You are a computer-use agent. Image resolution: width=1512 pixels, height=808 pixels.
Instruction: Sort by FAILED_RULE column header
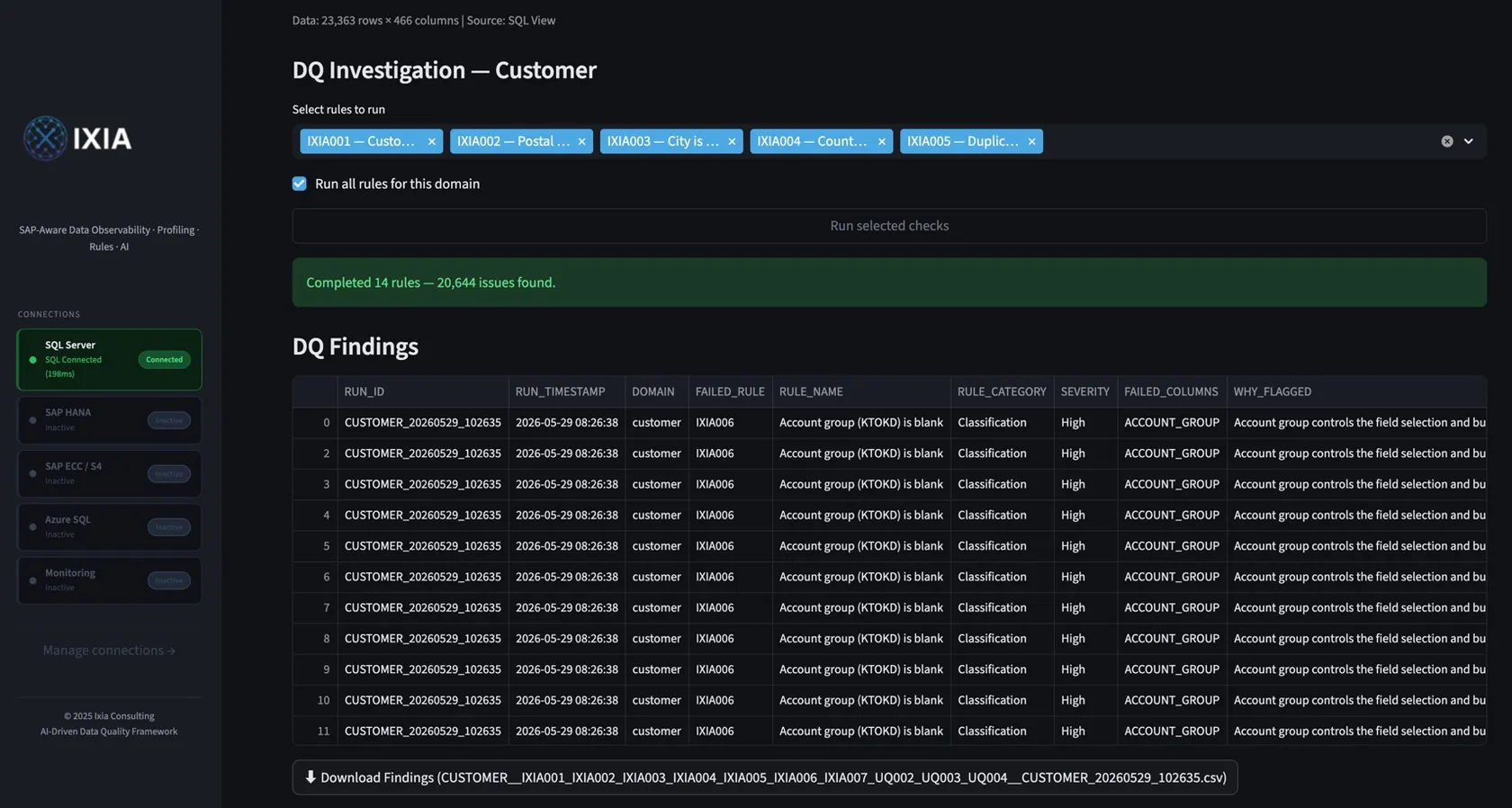[x=730, y=391]
